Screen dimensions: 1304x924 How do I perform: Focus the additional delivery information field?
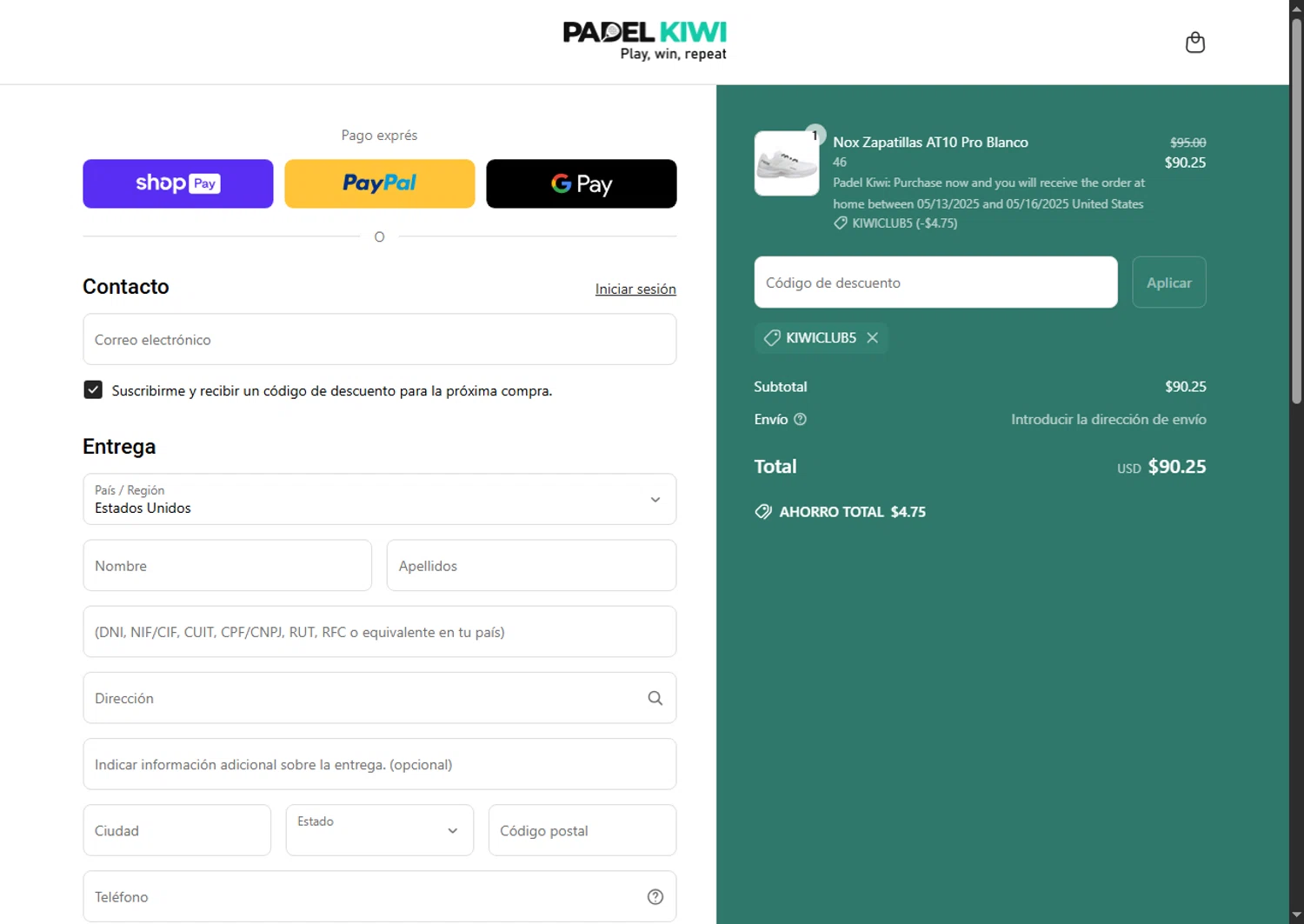pyautogui.click(x=380, y=764)
